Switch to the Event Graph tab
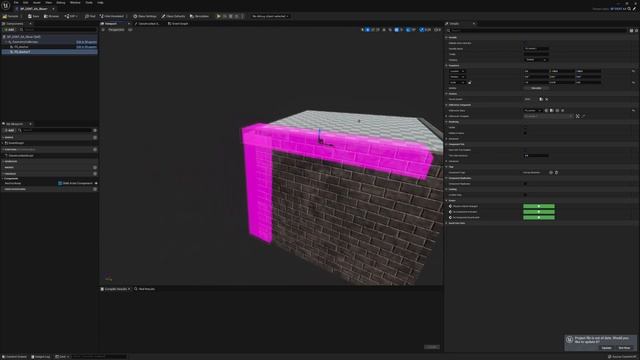This screenshot has height=360, width=640. 178,24
